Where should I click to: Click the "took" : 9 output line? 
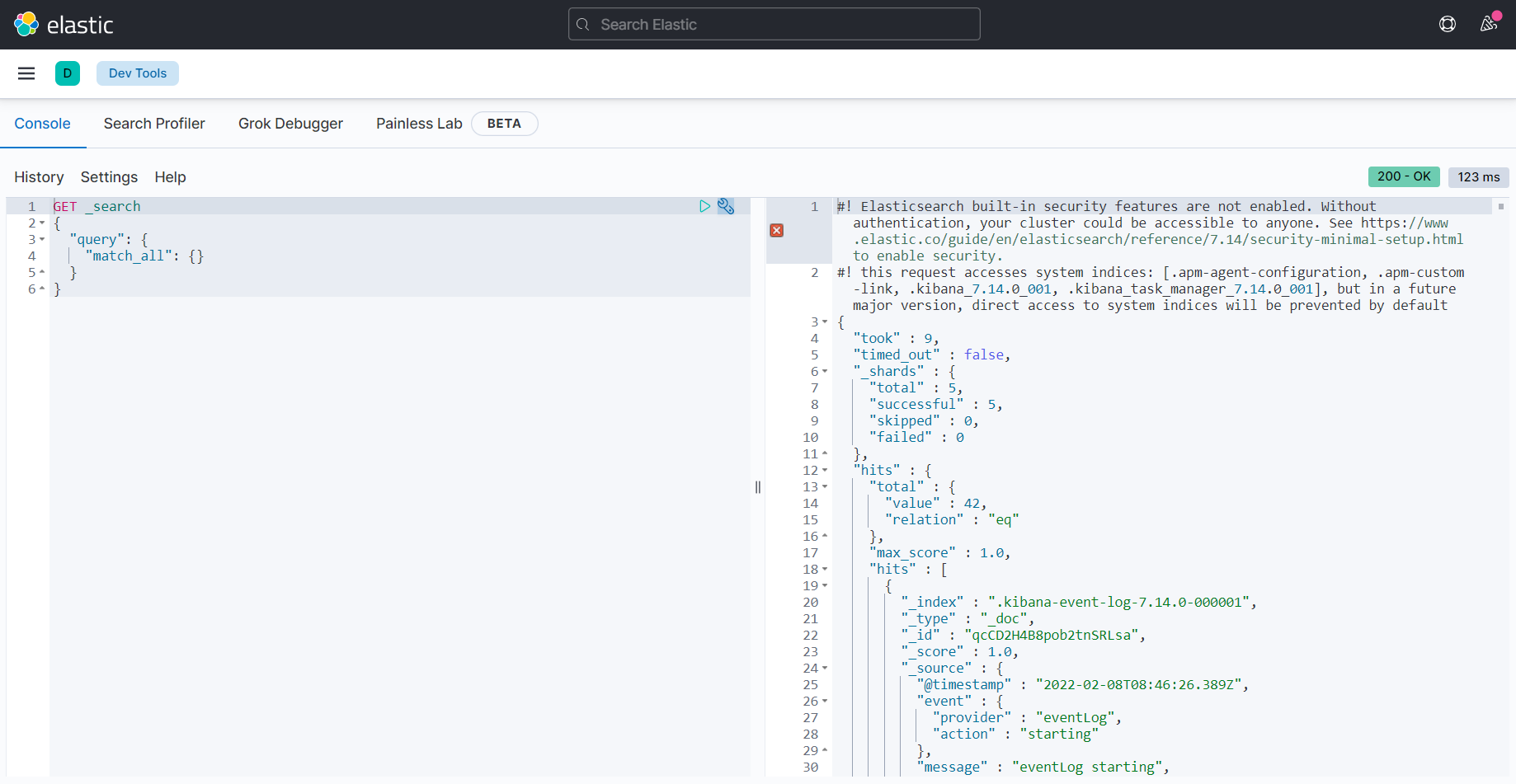(x=897, y=338)
